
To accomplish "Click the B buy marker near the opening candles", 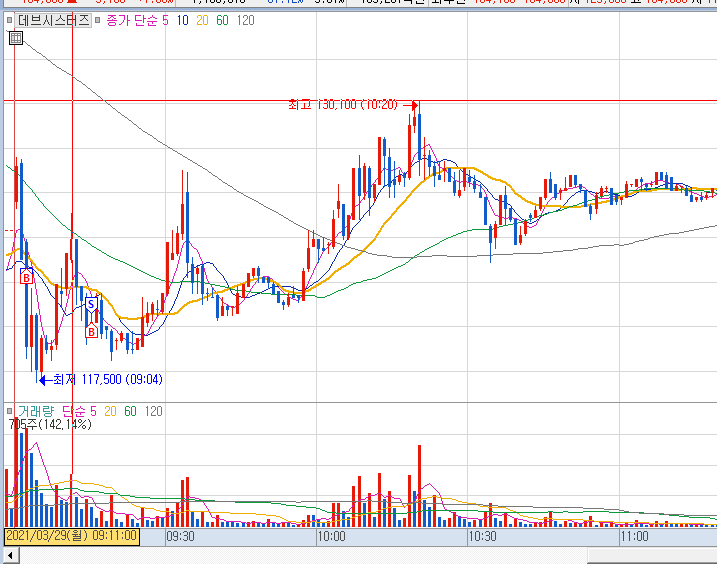I will pyautogui.click(x=27, y=277).
